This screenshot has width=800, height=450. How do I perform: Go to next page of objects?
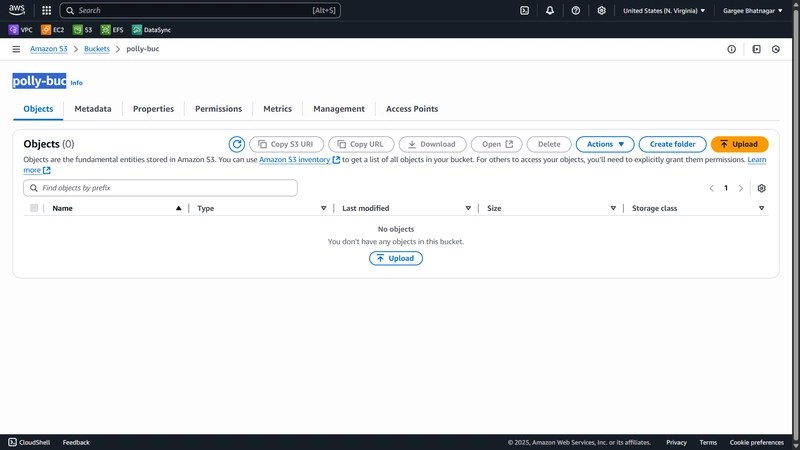[741, 188]
